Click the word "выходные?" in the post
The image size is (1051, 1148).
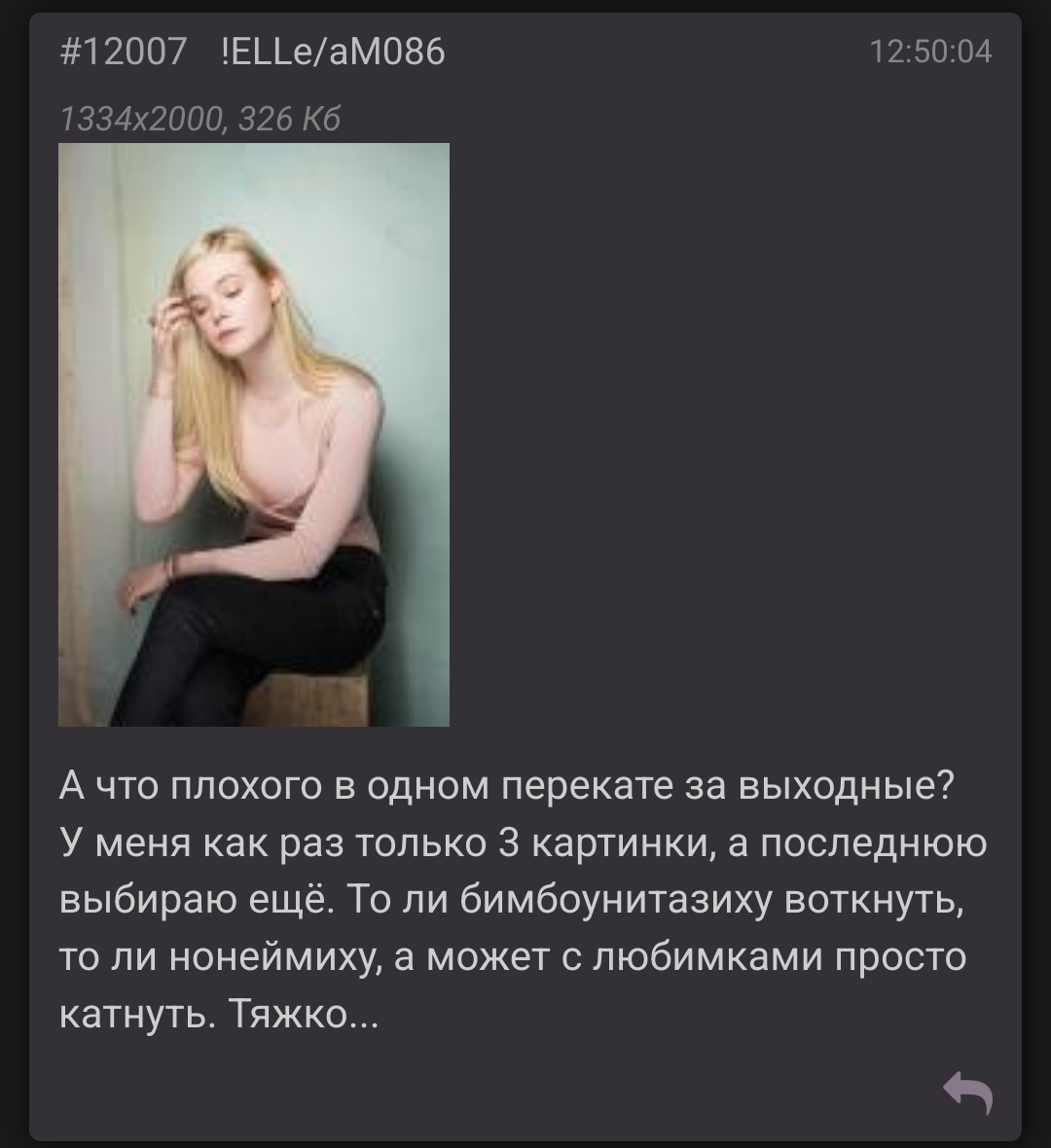(x=847, y=785)
